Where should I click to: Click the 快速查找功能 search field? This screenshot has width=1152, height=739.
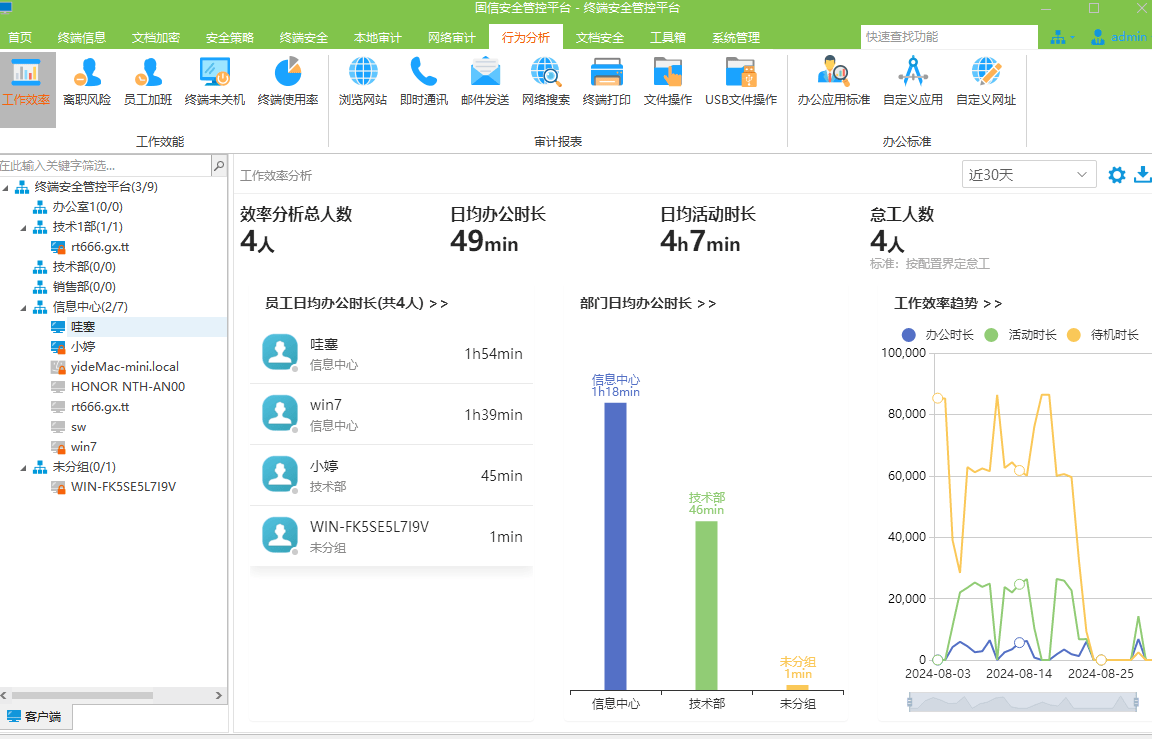(949, 37)
